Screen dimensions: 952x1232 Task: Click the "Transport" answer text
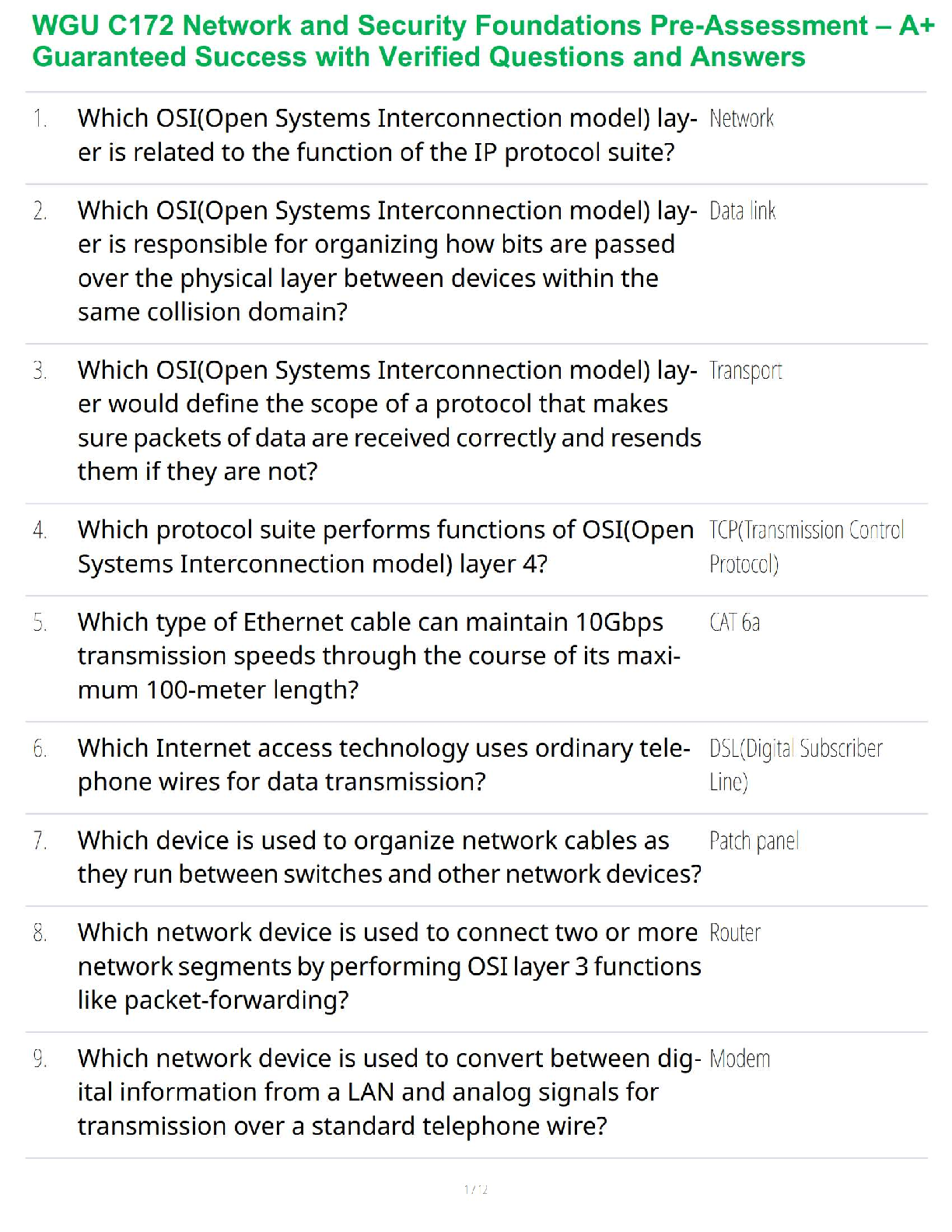pyautogui.click(x=745, y=371)
